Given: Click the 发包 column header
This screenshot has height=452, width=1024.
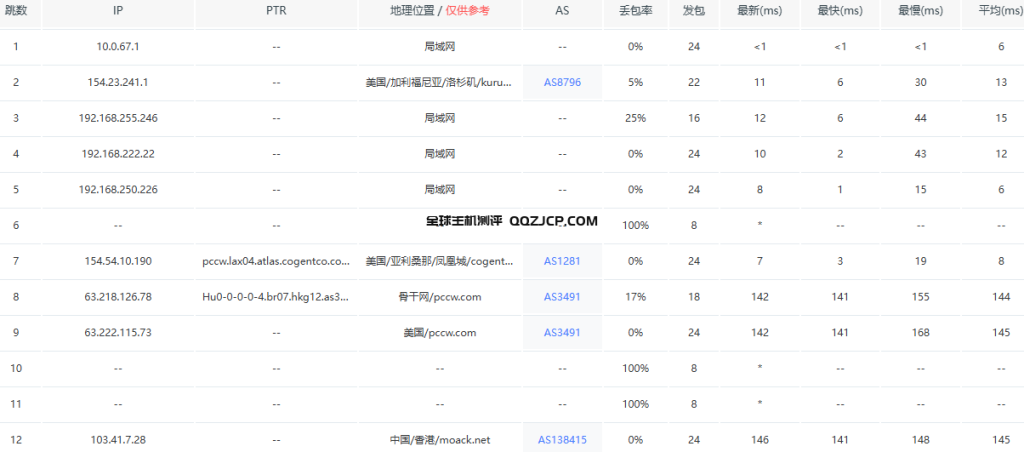Looking at the screenshot, I should point(692,10).
